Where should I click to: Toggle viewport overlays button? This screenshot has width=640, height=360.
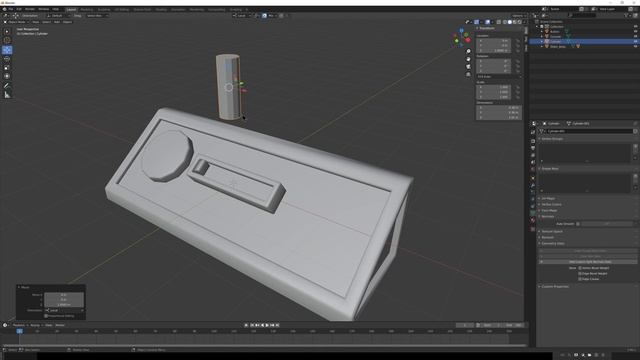point(487,22)
